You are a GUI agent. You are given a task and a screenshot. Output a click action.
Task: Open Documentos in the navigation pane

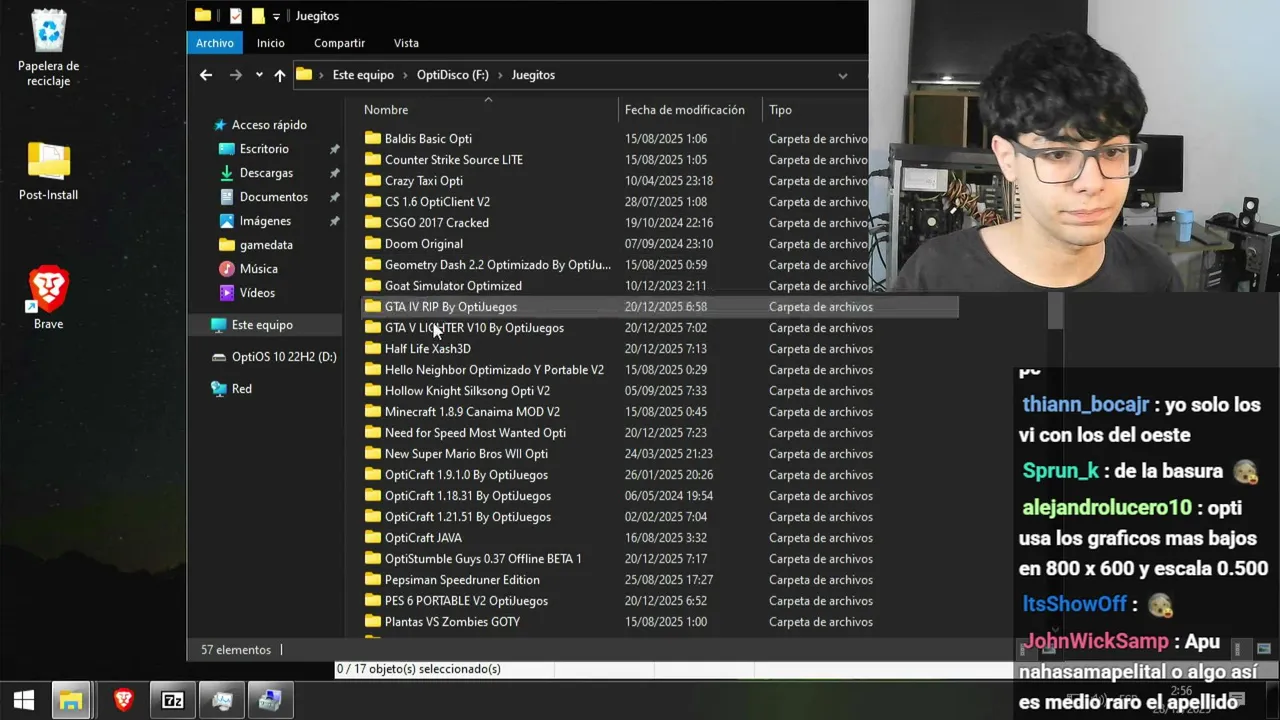[273, 197]
